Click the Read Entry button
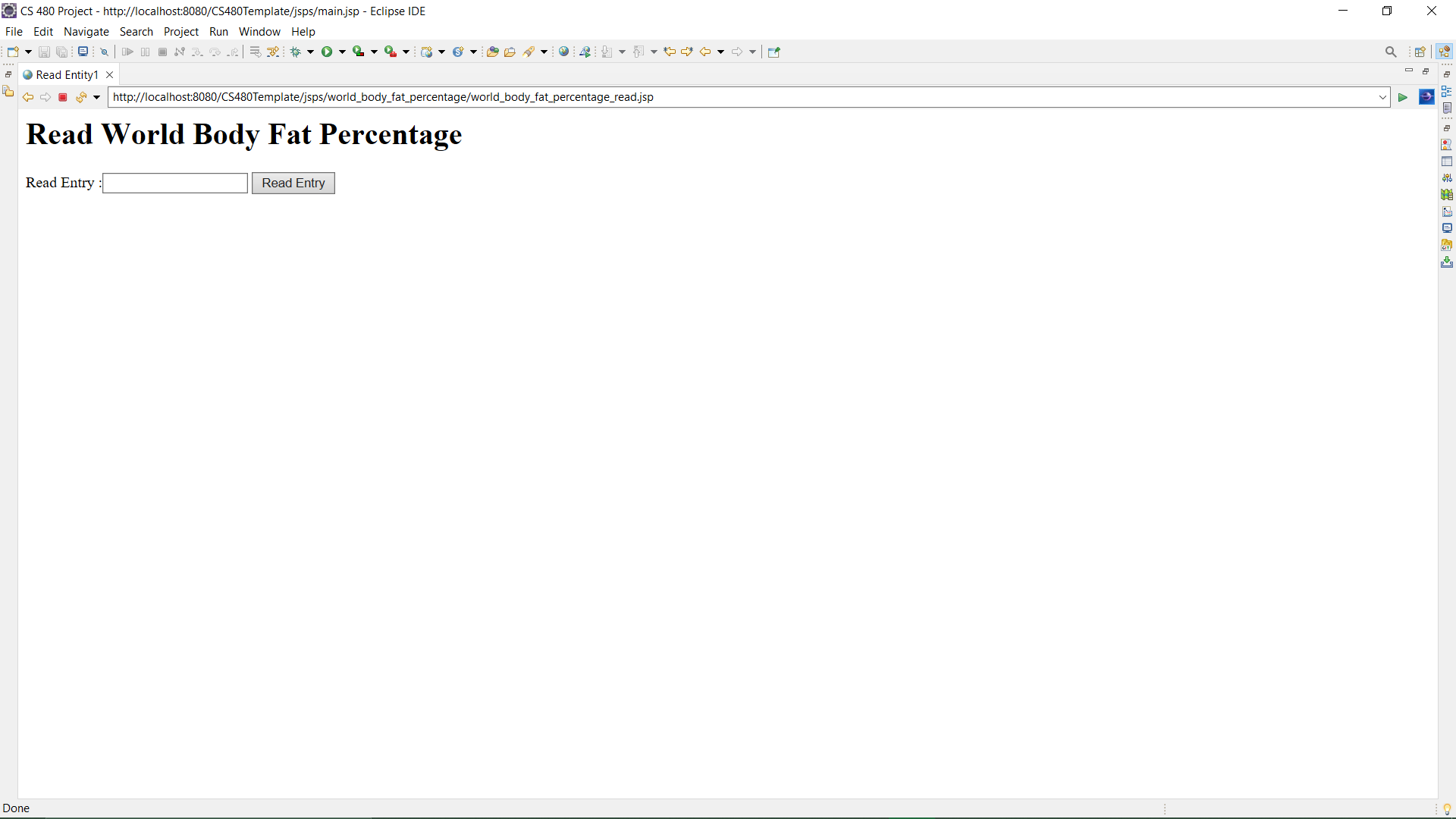This screenshot has width=1456, height=819. 293,183
